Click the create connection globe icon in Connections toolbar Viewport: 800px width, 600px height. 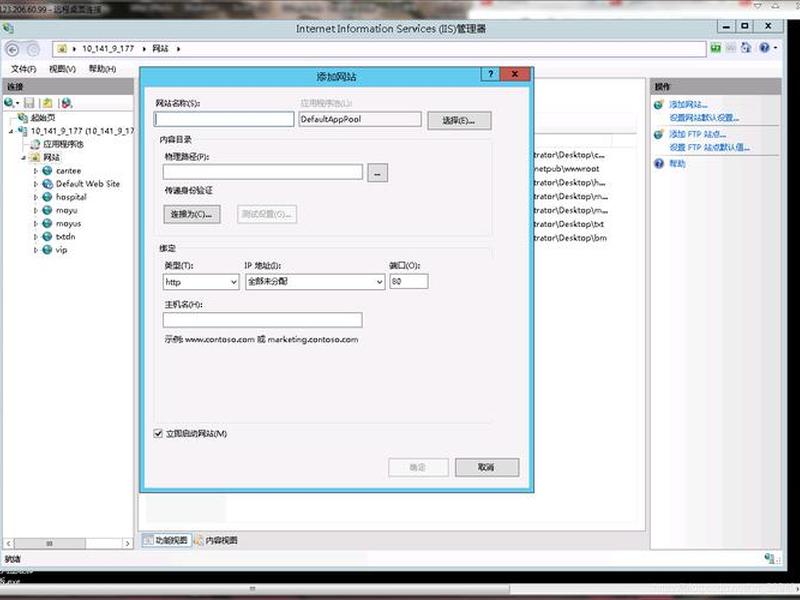(x=9, y=103)
